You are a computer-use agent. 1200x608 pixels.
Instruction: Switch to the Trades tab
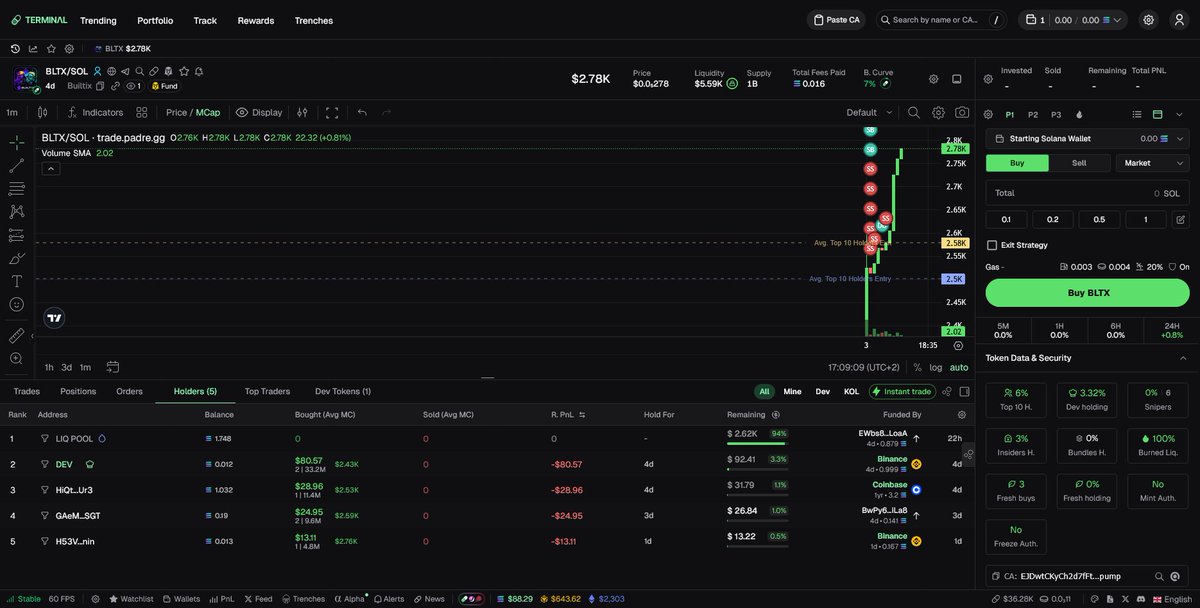[x=27, y=391]
